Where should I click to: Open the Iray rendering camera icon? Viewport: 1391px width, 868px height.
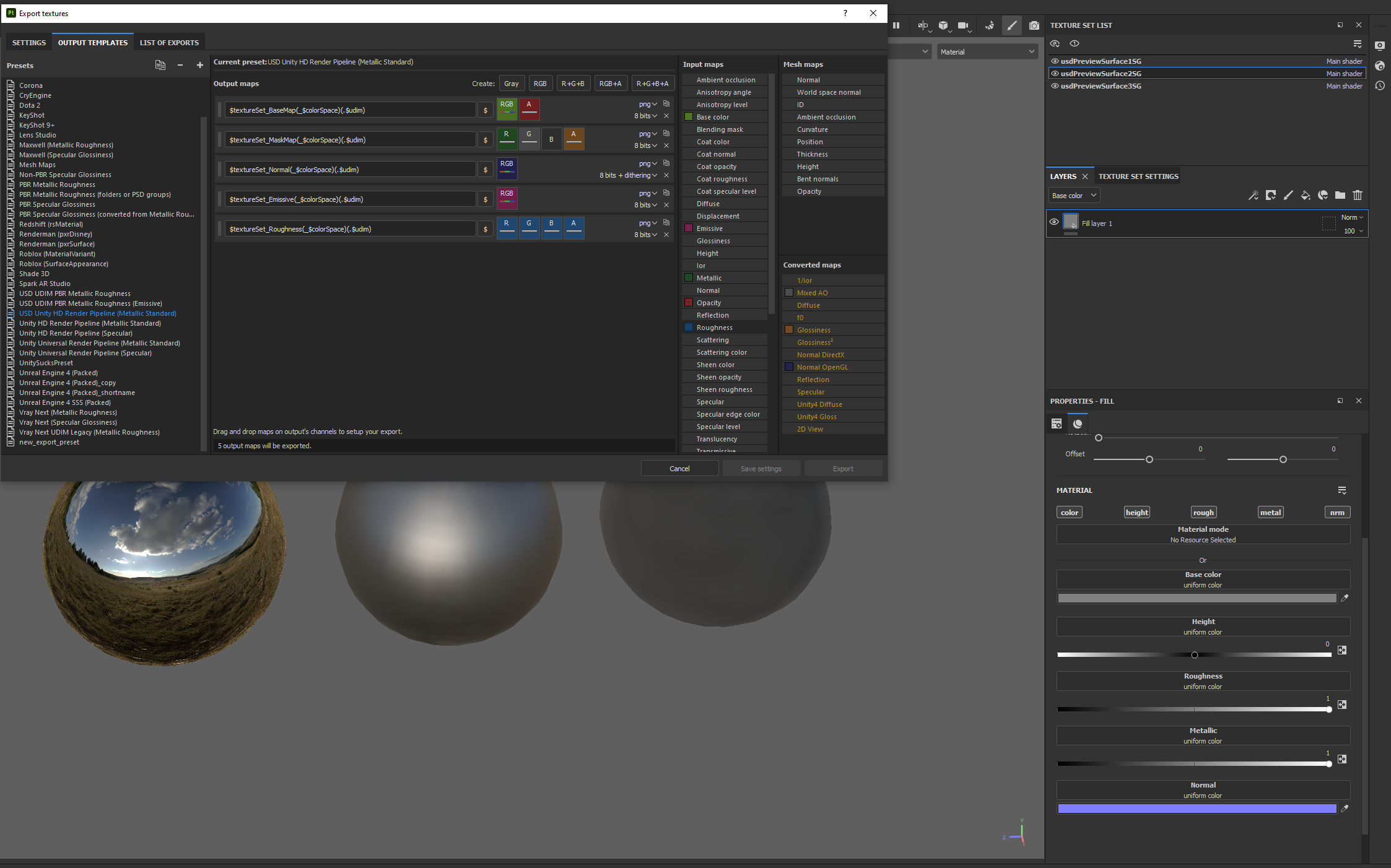(x=1034, y=25)
